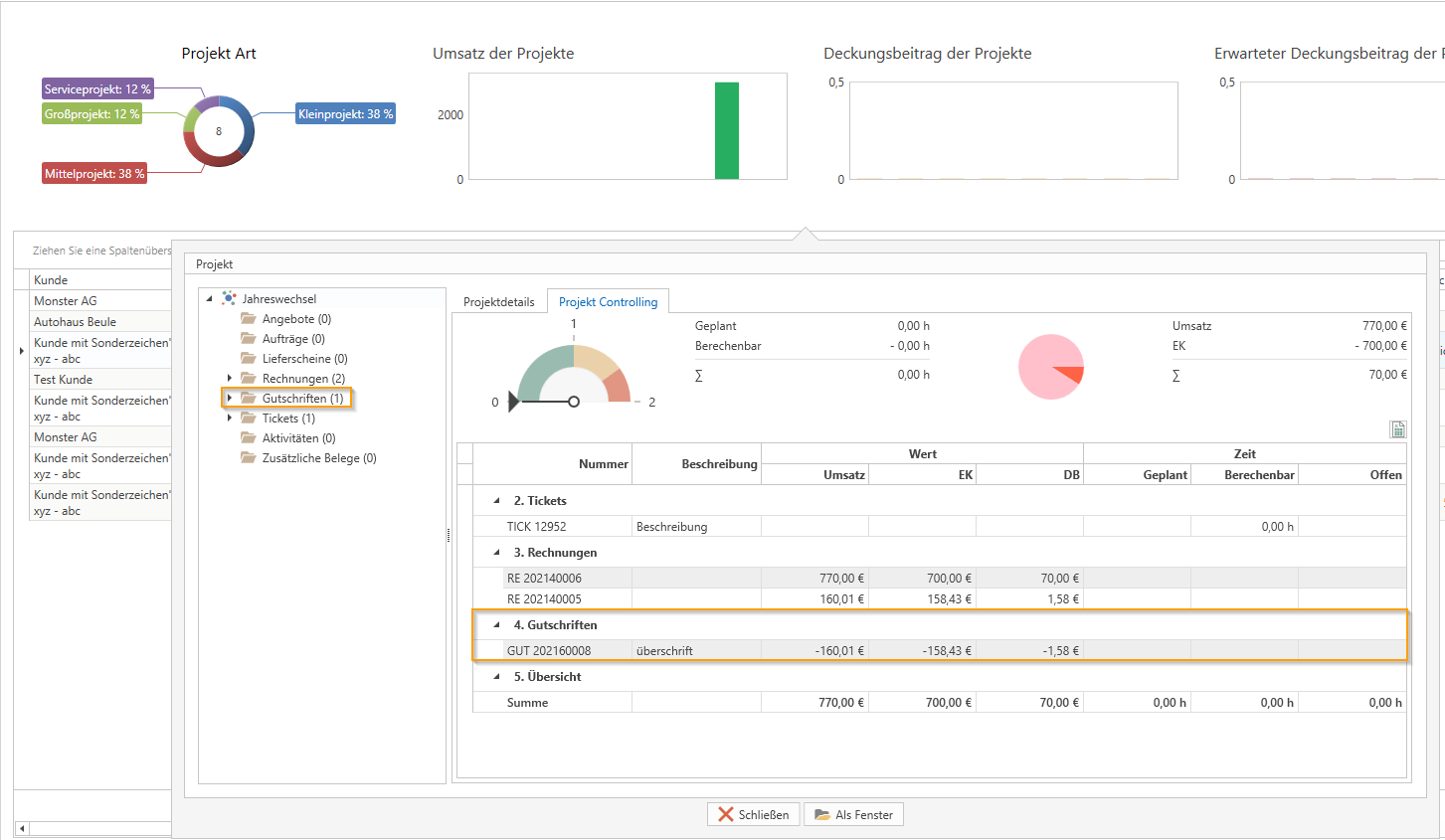Click the Jahreswechsel project node icon
Viewport: 1445px width, 840px height.
229,298
